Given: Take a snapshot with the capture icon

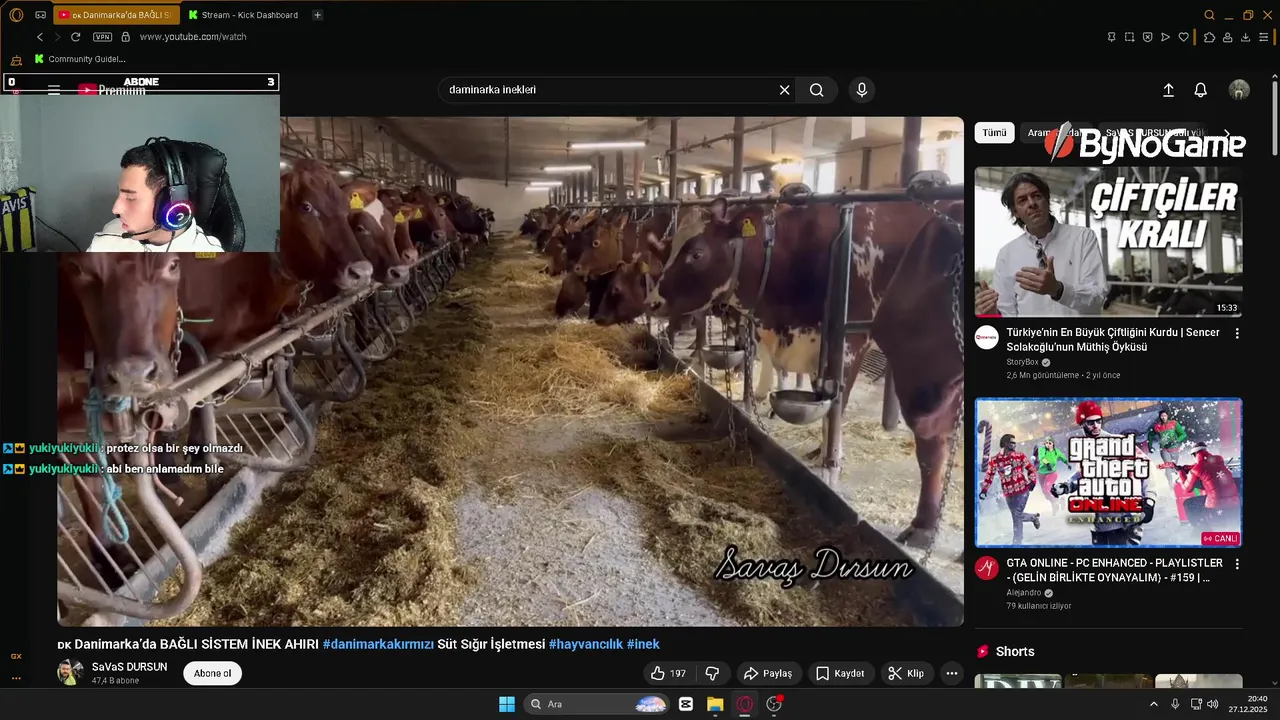Looking at the screenshot, I should tap(1129, 37).
